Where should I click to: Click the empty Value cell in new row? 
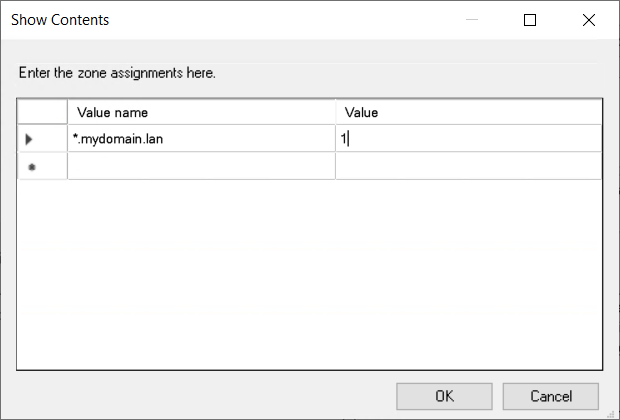pyautogui.click(x=468, y=167)
